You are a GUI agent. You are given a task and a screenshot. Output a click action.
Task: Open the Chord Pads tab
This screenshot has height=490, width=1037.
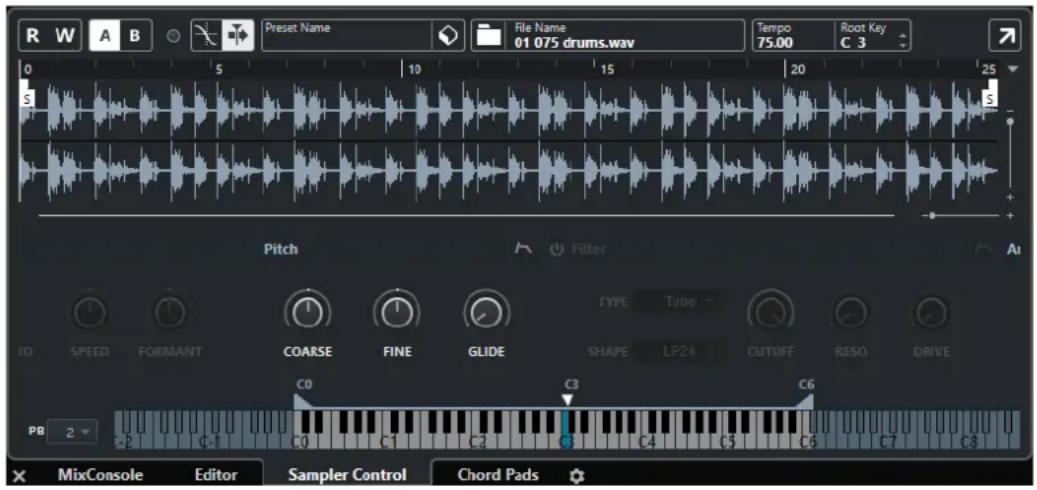(x=498, y=475)
